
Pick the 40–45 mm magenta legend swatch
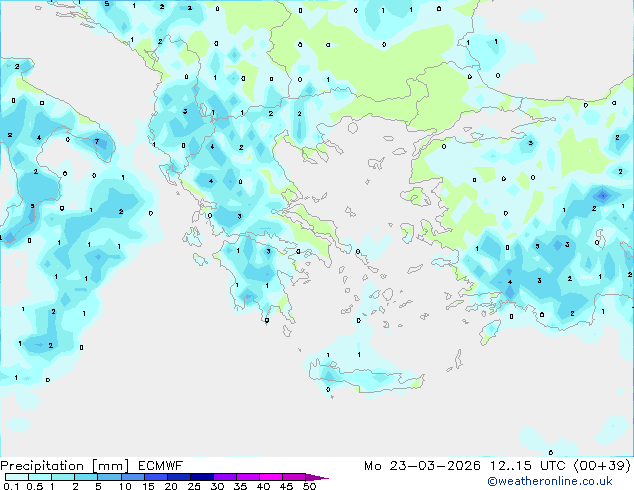pyautogui.click(x=271, y=477)
